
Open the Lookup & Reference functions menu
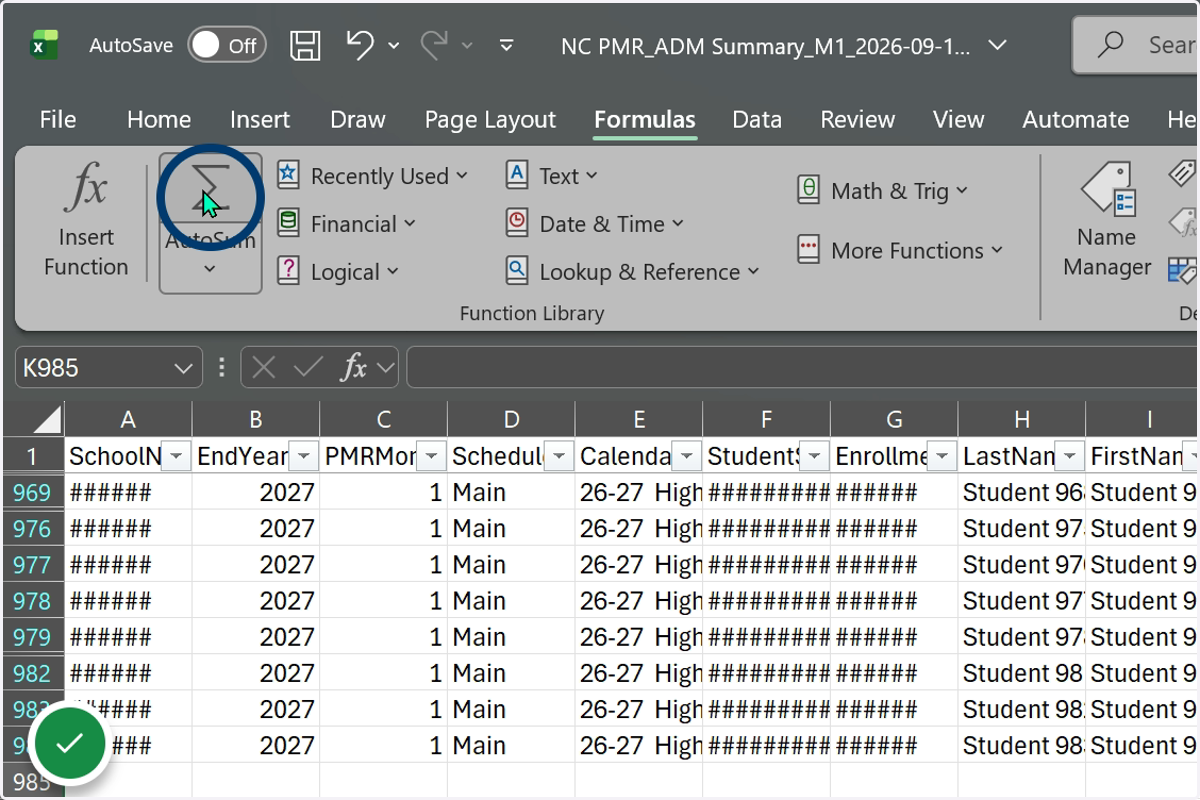click(x=633, y=272)
